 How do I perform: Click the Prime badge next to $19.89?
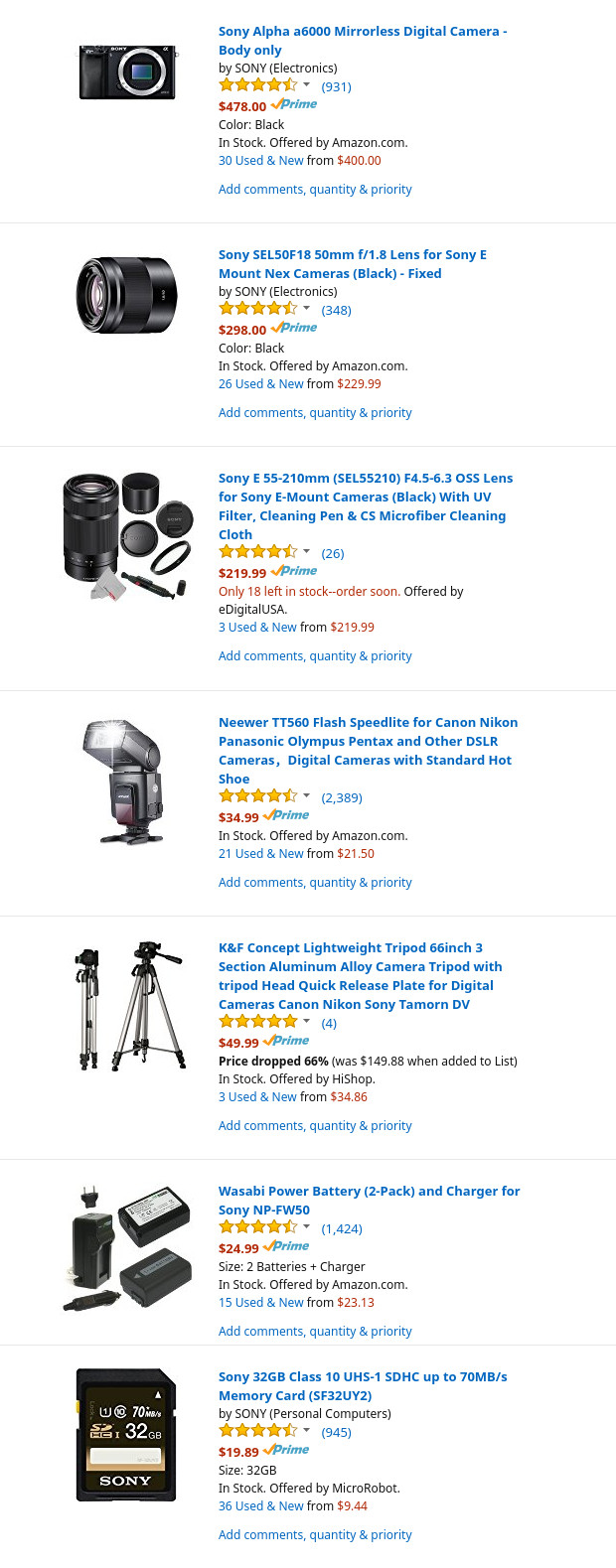click(286, 1450)
